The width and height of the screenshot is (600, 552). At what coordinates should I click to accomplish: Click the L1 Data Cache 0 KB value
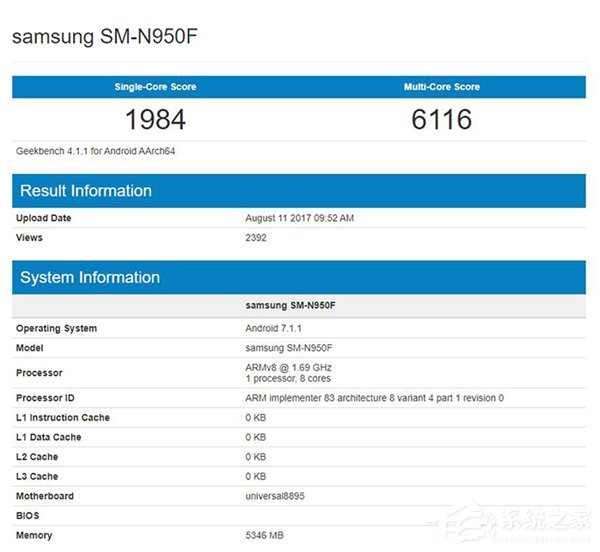click(x=256, y=437)
